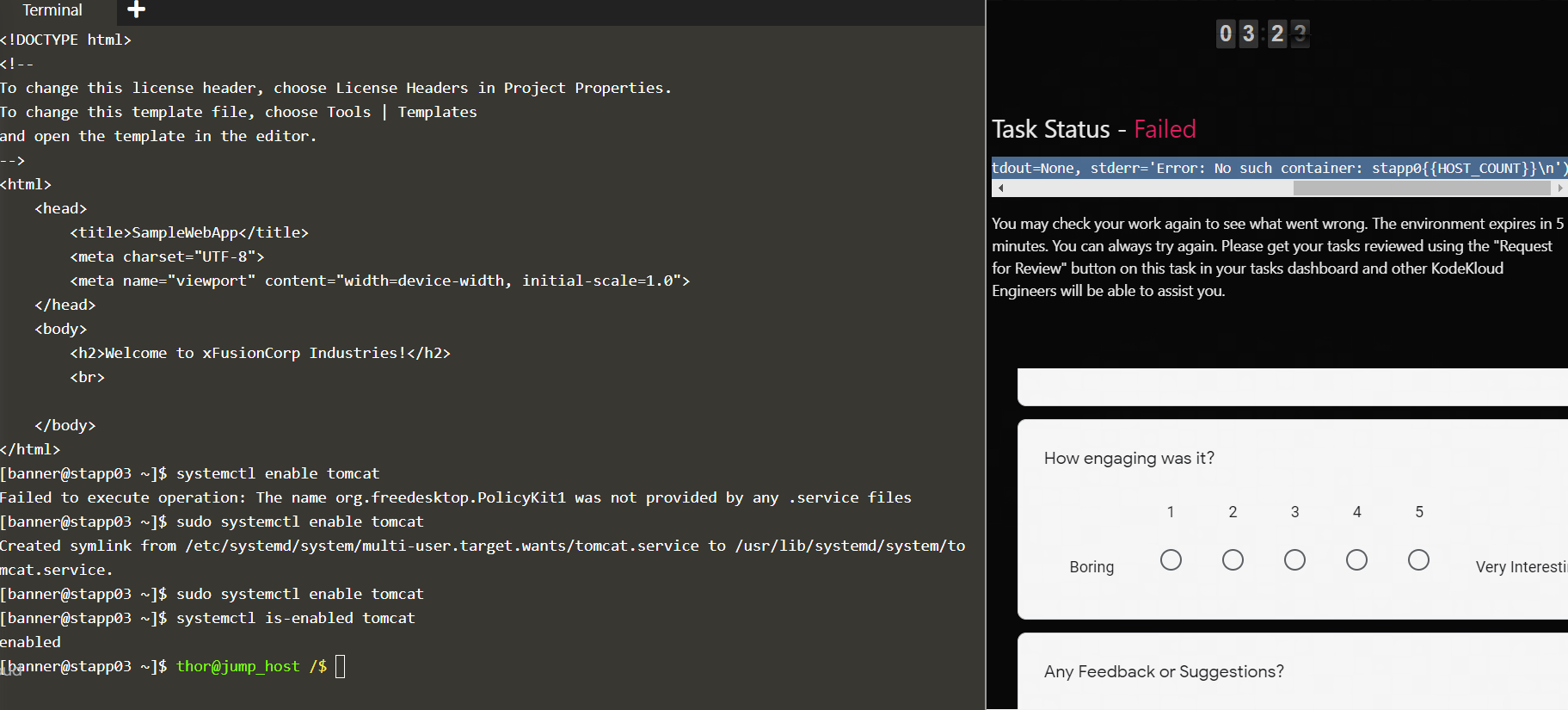Pick rating 5 next to Very Interesting
This screenshot has width=1568, height=710.
pos(1418,560)
